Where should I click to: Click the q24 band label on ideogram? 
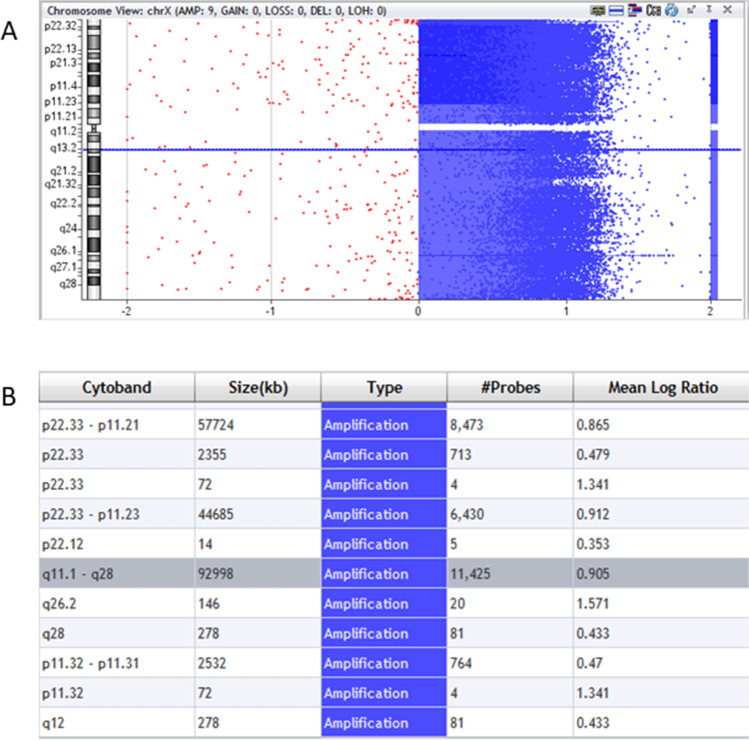(x=68, y=228)
